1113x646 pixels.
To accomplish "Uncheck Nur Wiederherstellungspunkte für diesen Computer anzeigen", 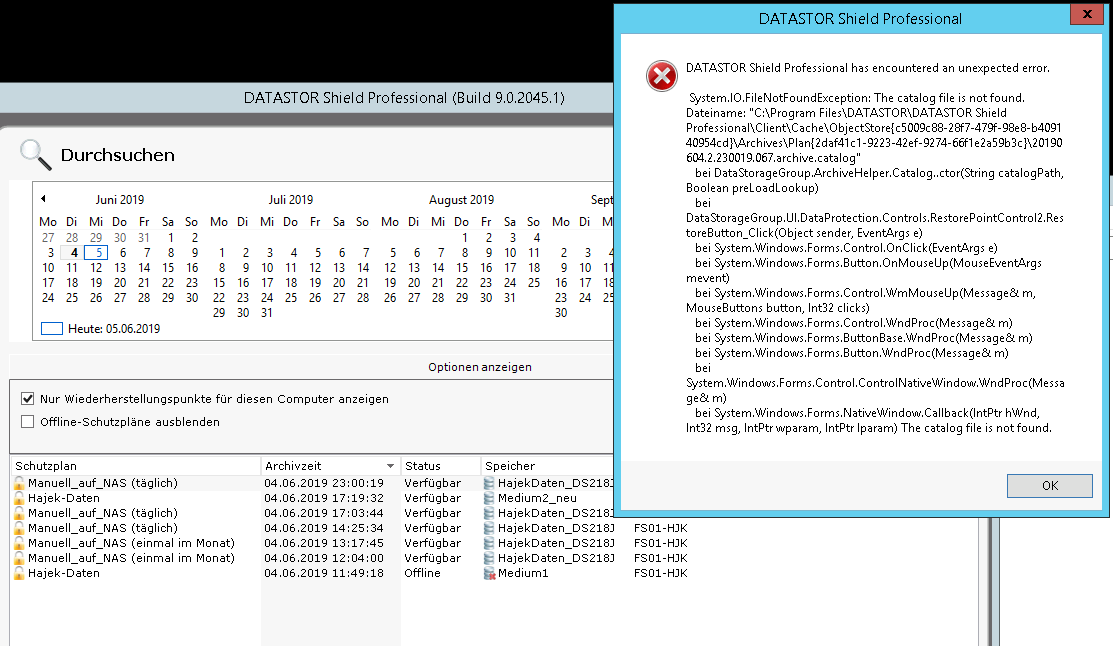I will pyautogui.click(x=28, y=399).
